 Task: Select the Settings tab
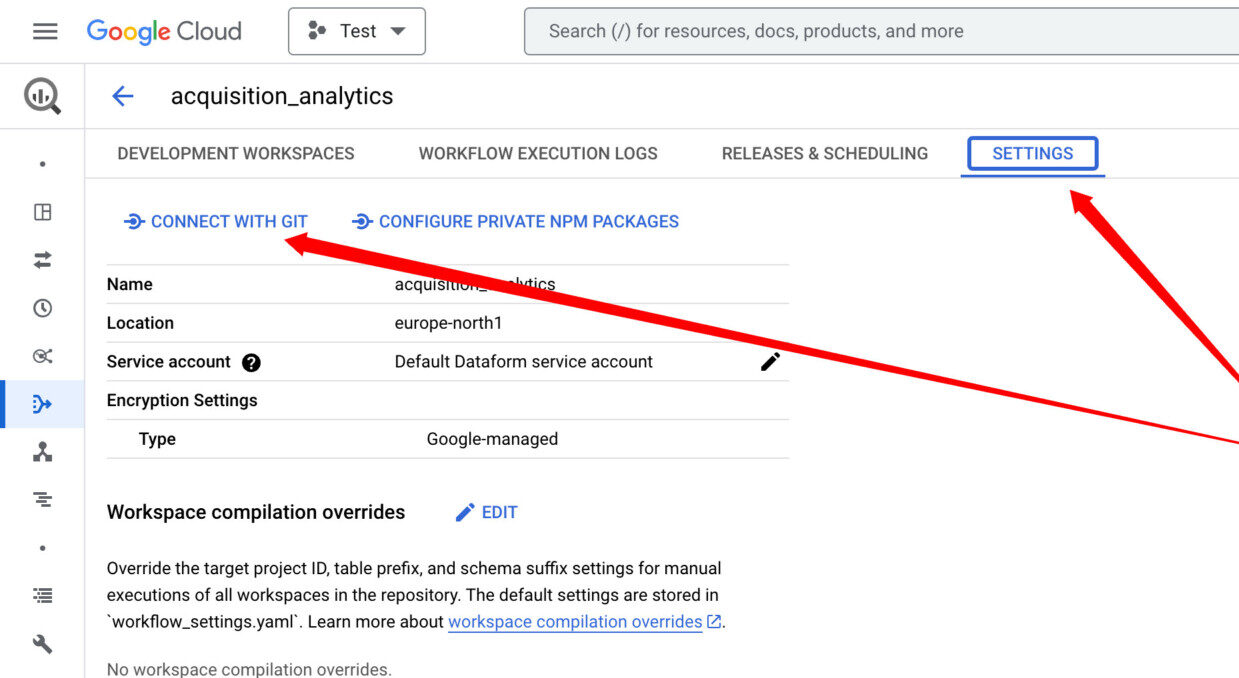pos(1032,154)
